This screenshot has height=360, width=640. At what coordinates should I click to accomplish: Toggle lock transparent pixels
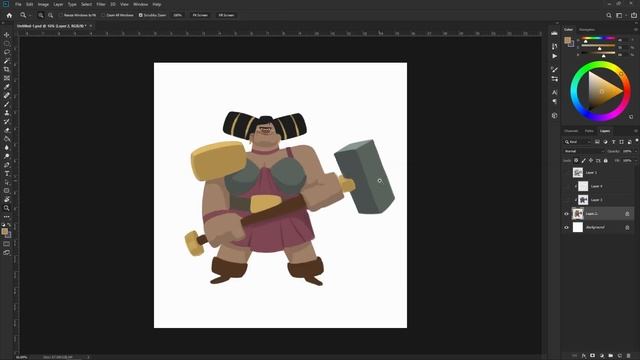click(x=576, y=161)
